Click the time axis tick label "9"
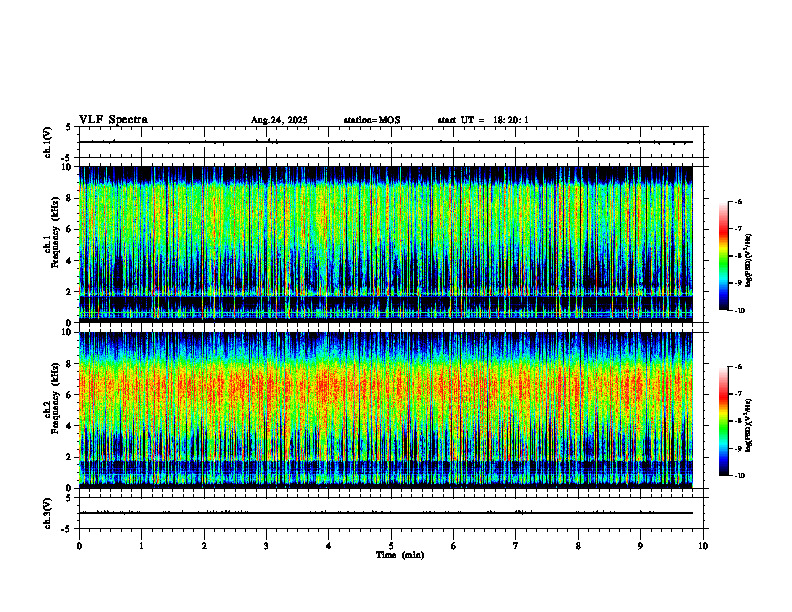Image resolution: width=792 pixels, height=612 pixels. [640, 546]
